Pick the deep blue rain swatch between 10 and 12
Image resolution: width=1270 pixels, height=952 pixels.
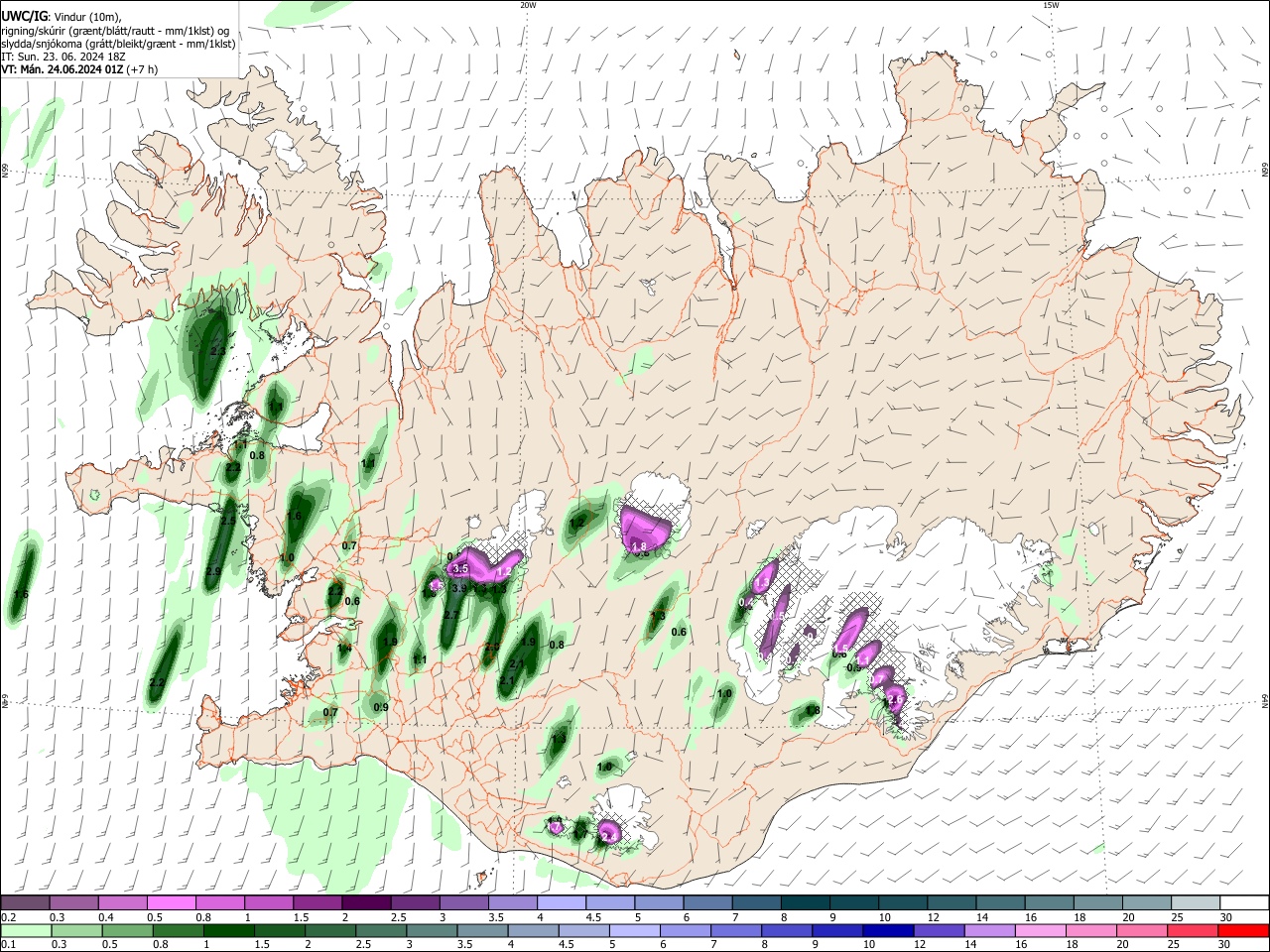(x=888, y=931)
